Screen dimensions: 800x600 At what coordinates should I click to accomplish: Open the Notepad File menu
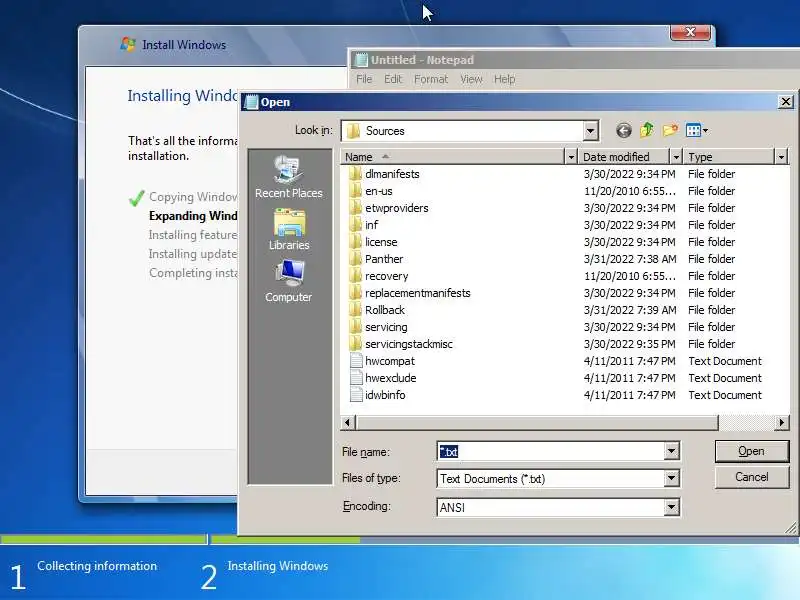364,79
